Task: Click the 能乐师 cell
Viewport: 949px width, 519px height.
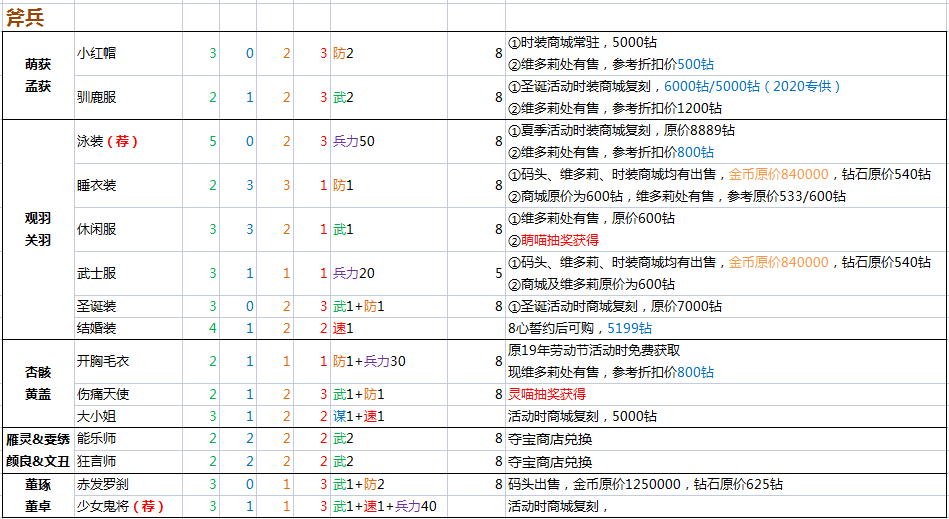Action: coord(128,439)
